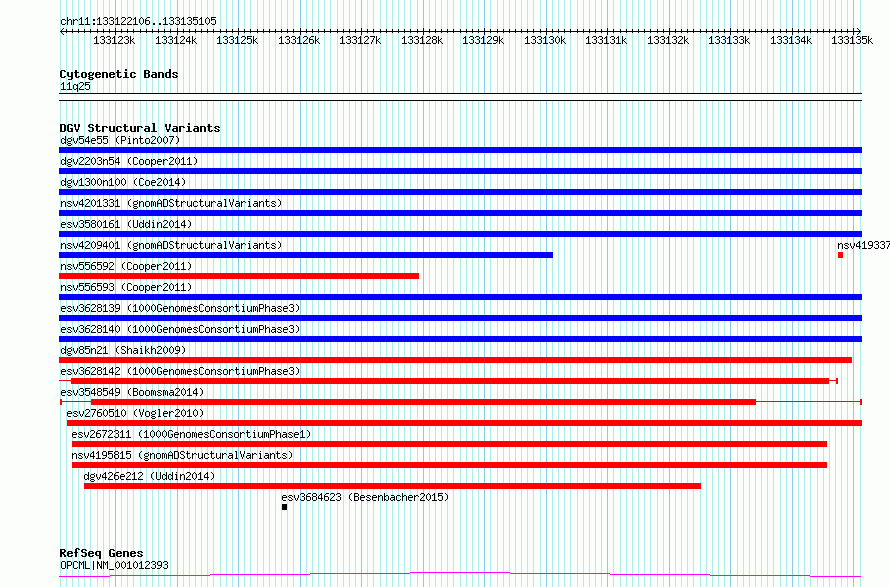Click the 133131k ruler tick label
Image resolution: width=890 pixels, height=587 pixels.
click(x=606, y=40)
